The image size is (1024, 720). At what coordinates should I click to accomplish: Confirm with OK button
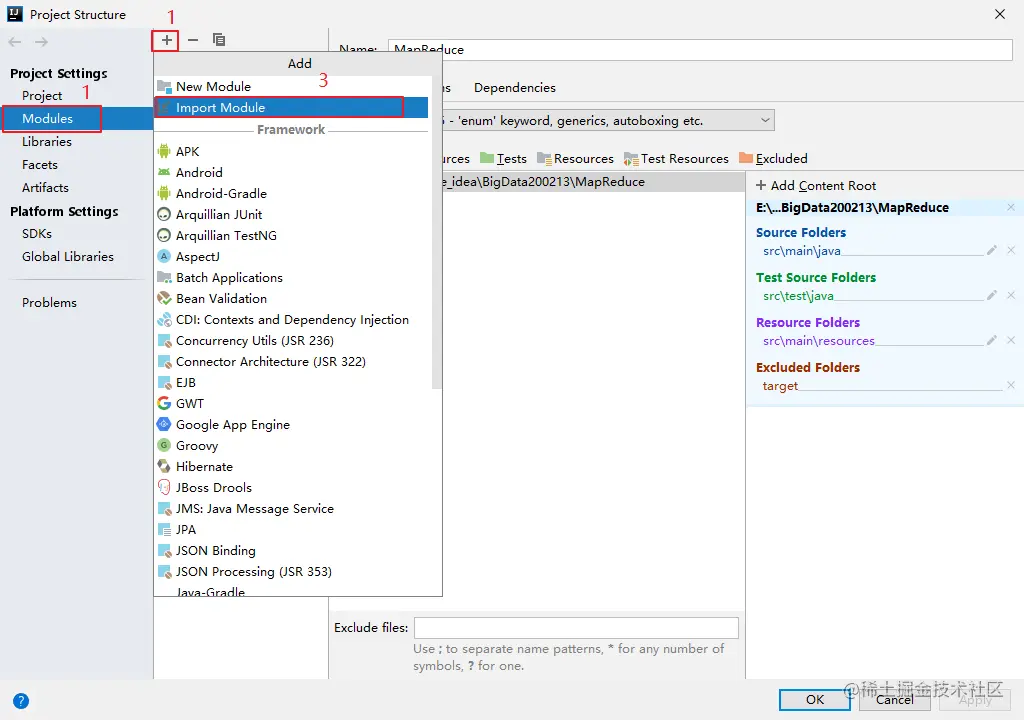click(x=814, y=700)
